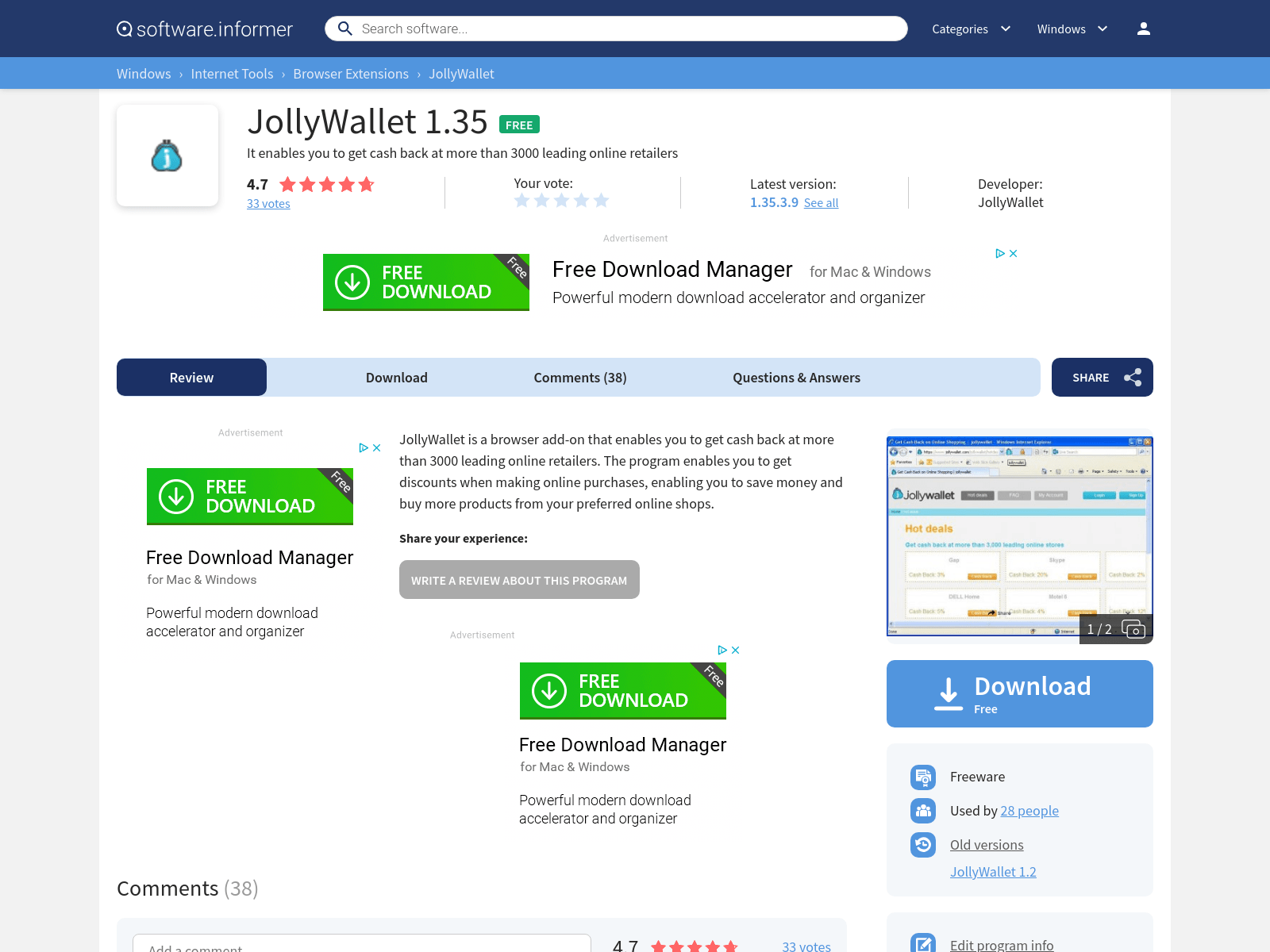Click the share icon in SHARE button

tap(1133, 378)
